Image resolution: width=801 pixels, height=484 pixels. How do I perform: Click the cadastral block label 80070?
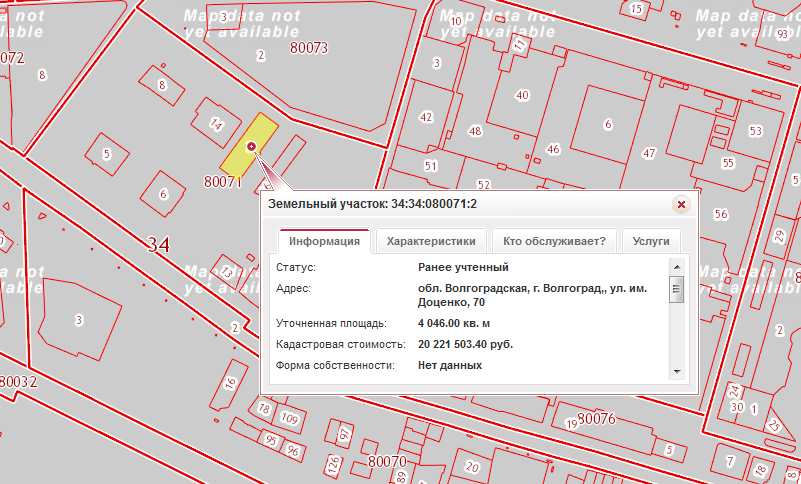[387, 462]
